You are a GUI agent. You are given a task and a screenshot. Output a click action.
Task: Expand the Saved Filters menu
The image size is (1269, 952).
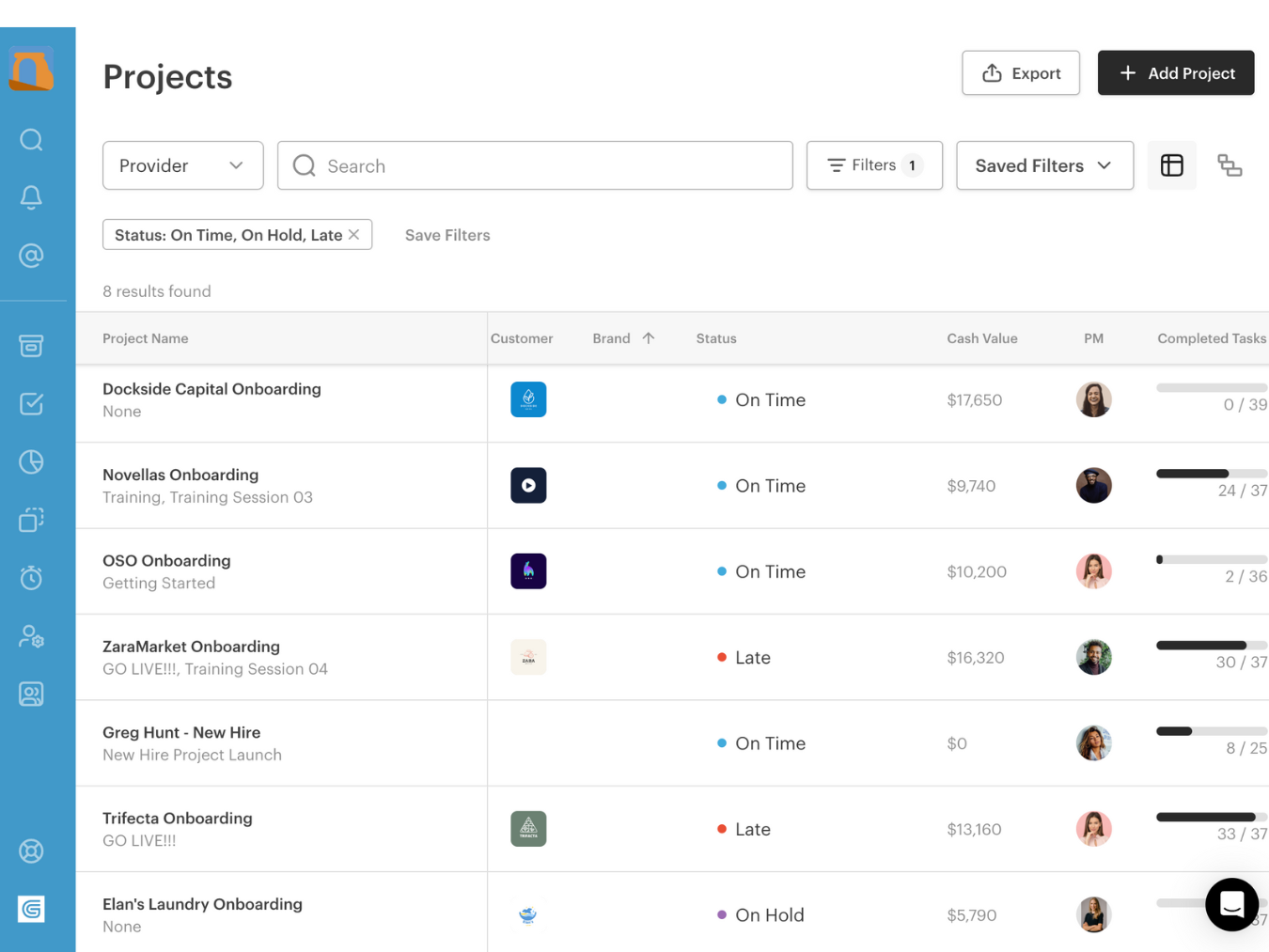[1044, 165]
